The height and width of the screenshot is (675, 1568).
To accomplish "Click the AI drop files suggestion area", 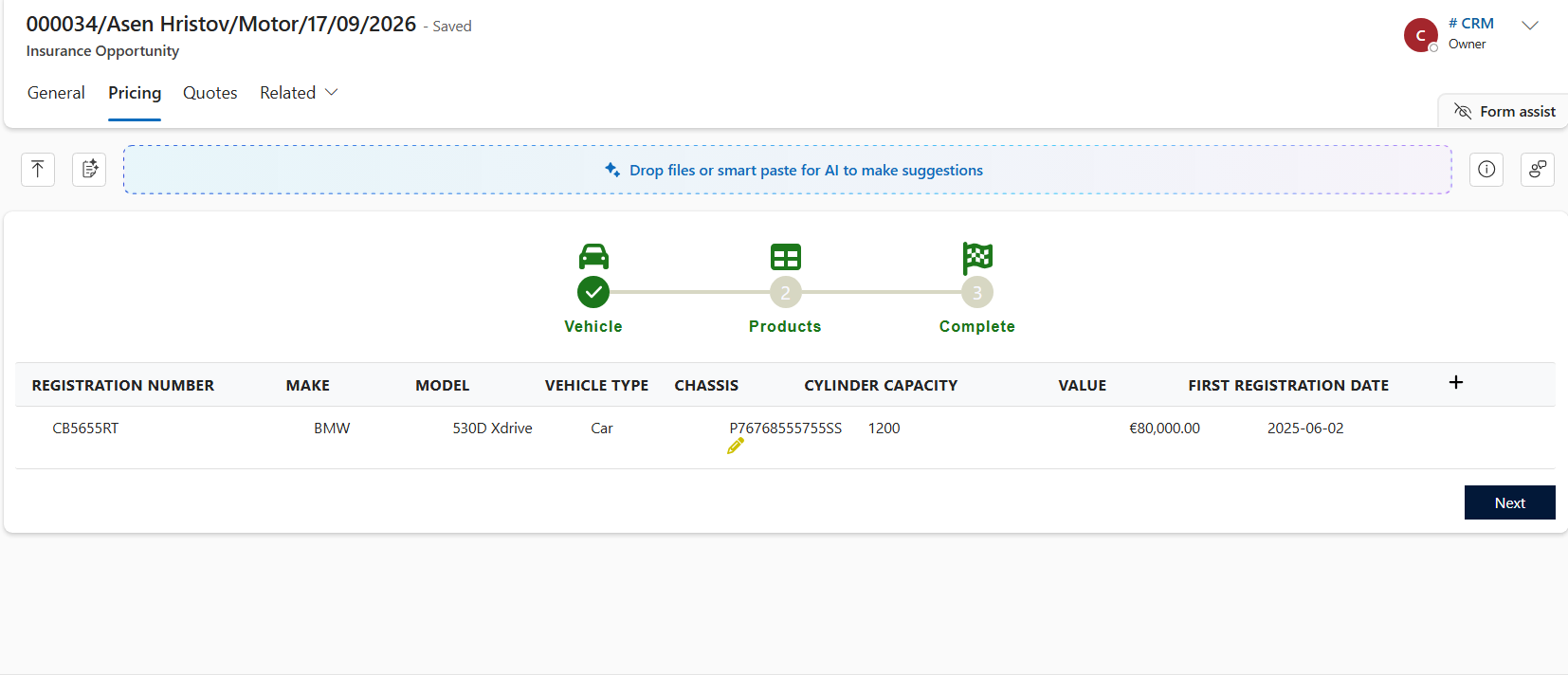I will 787,170.
